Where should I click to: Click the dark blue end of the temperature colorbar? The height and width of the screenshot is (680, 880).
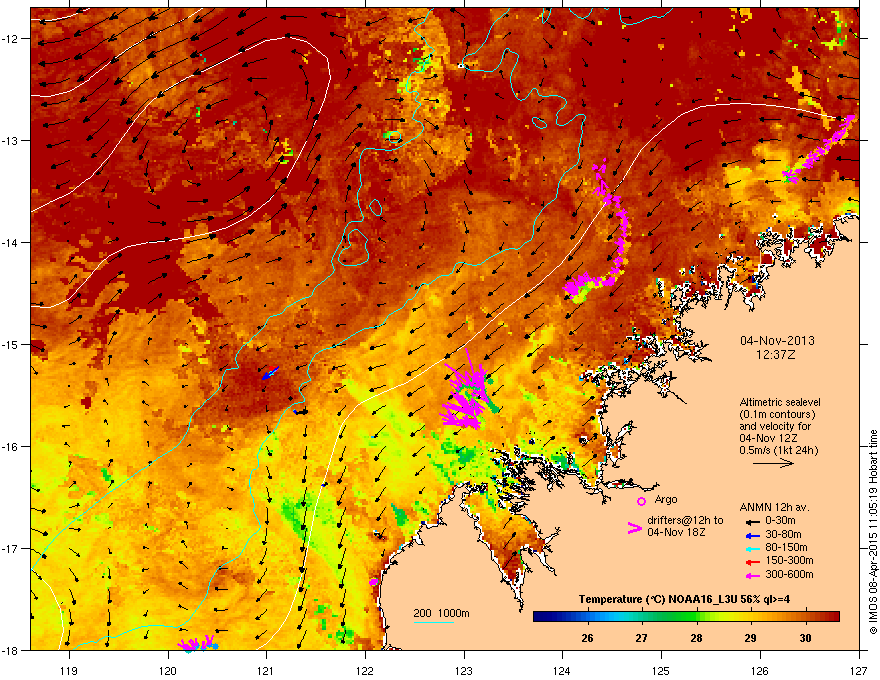coord(540,617)
